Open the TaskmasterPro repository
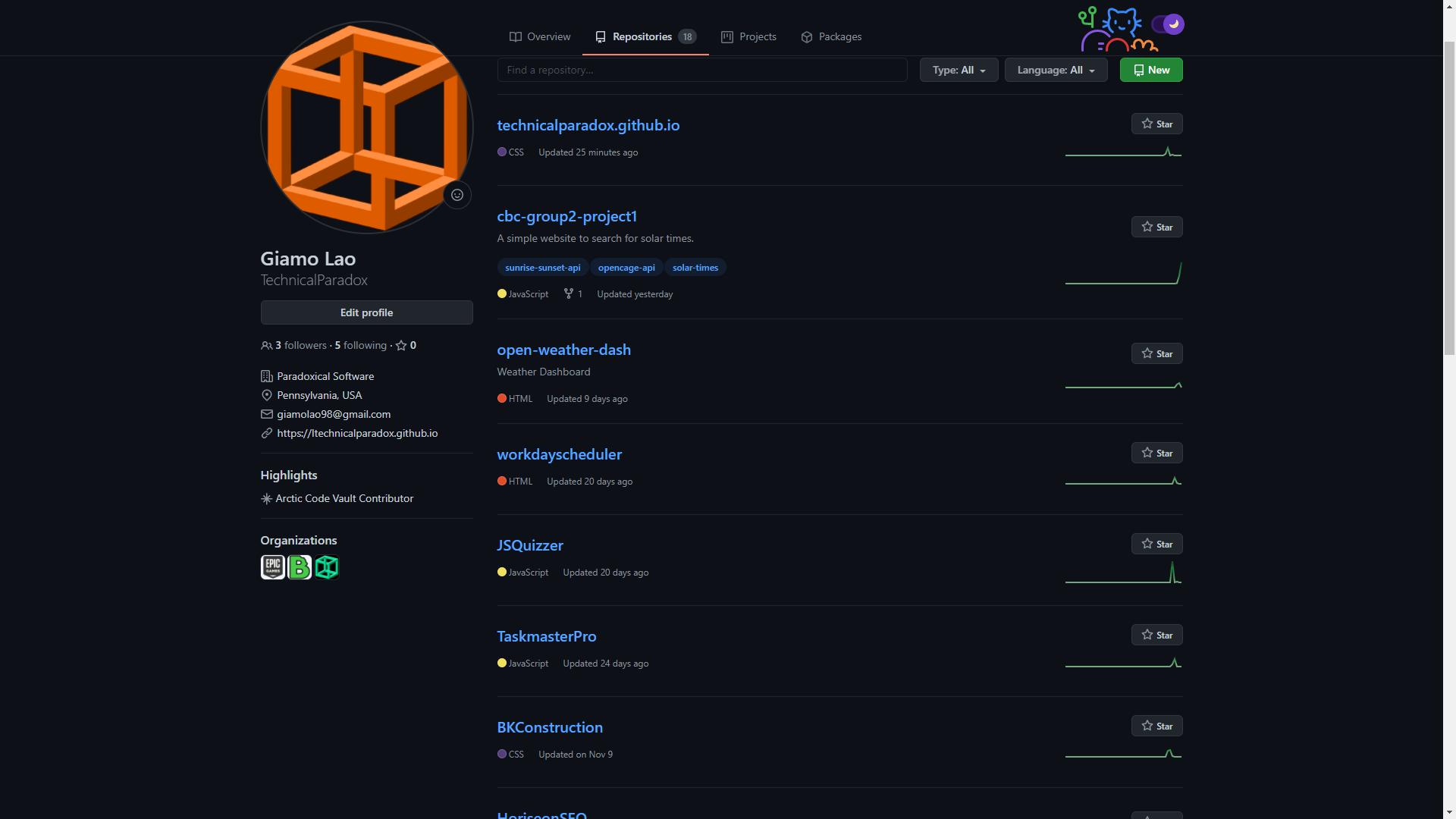This screenshot has height=819, width=1456. click(546, 636)
